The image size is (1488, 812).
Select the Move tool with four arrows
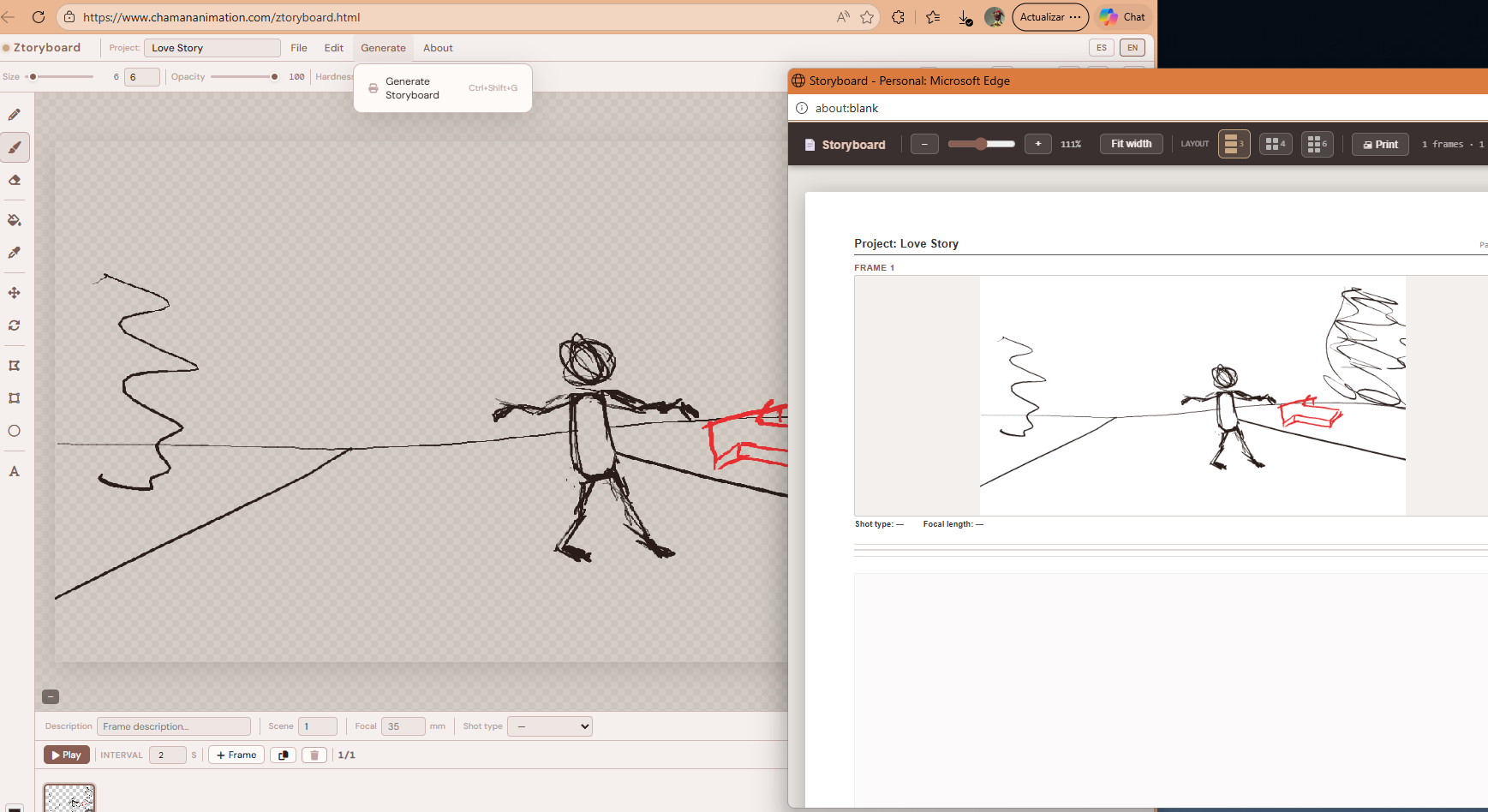15,293
